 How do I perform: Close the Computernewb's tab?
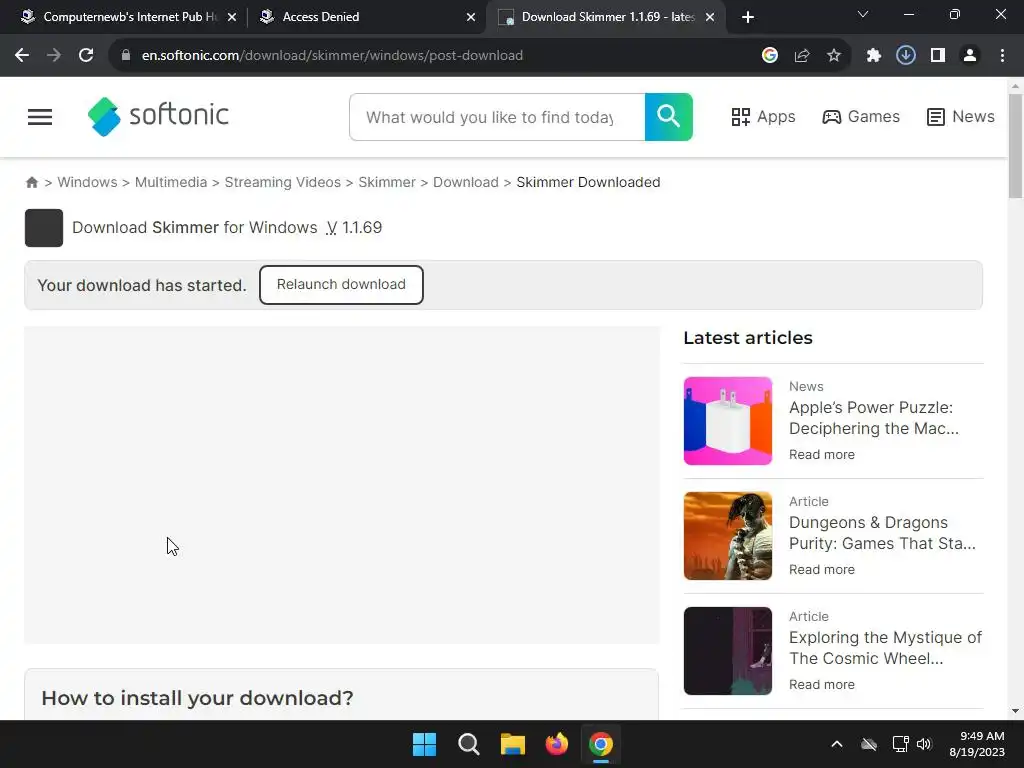click(x=232, y=17)
